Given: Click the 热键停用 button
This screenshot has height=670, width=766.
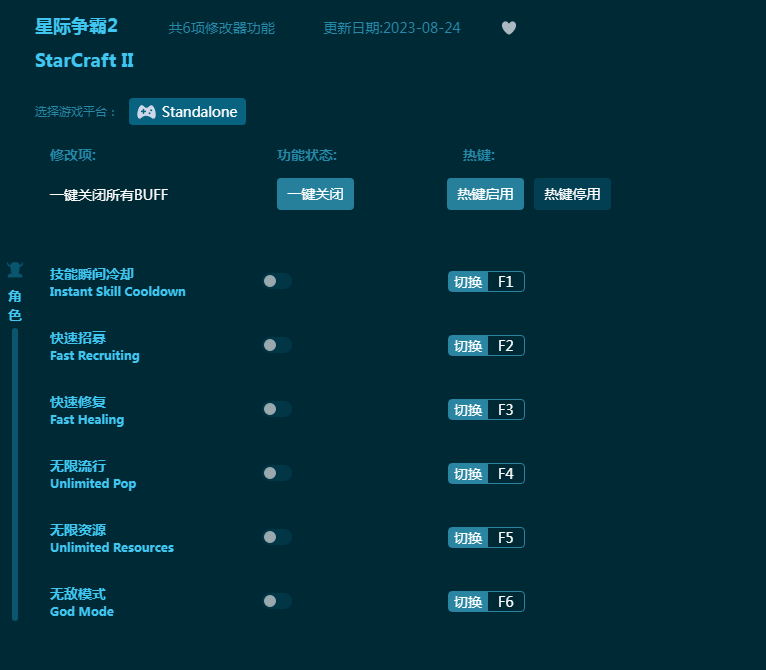Looking at the screenshot, I should tap(572, 194).
